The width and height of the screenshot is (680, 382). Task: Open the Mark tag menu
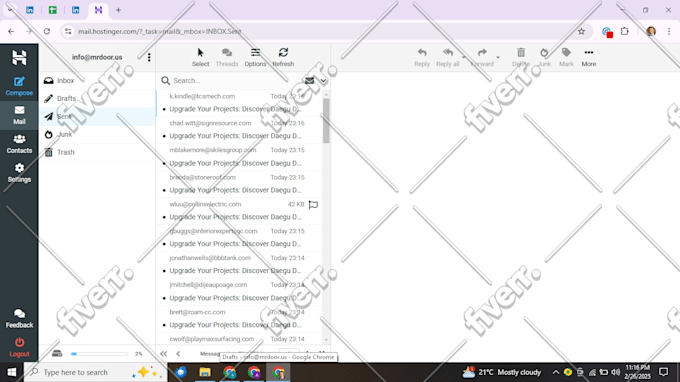(x=566, y=57)
